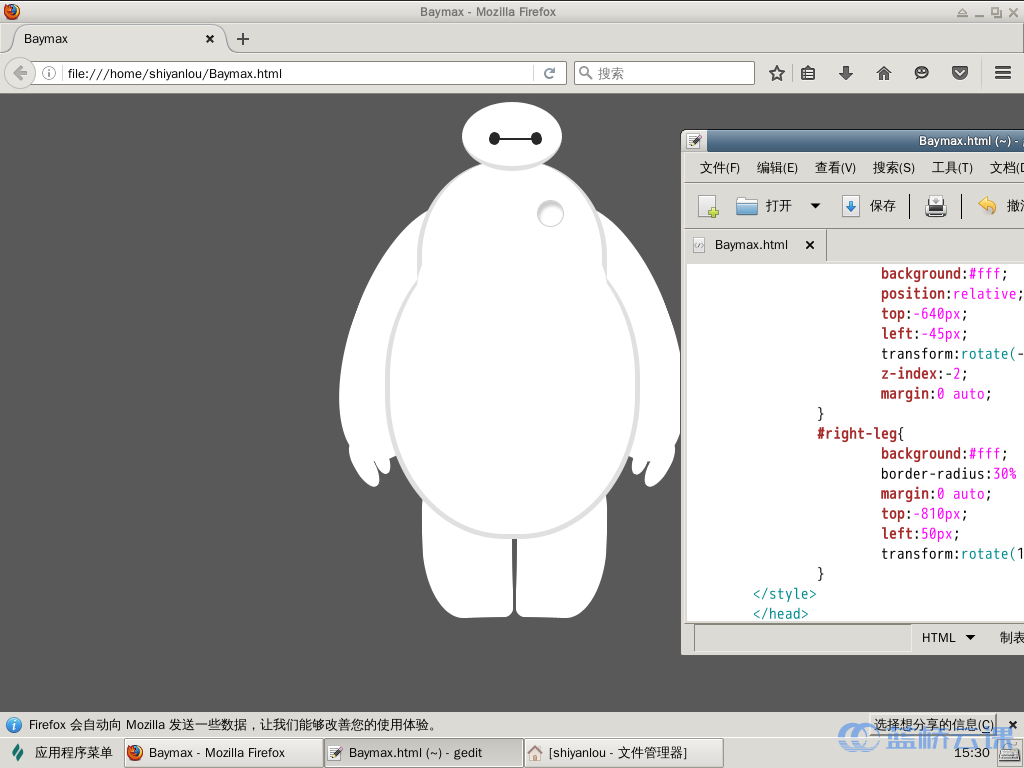Show bookmarks list icon in Firefox toolbar
The height and width of the screenshot is (768, 1024).
pos(808,73)
